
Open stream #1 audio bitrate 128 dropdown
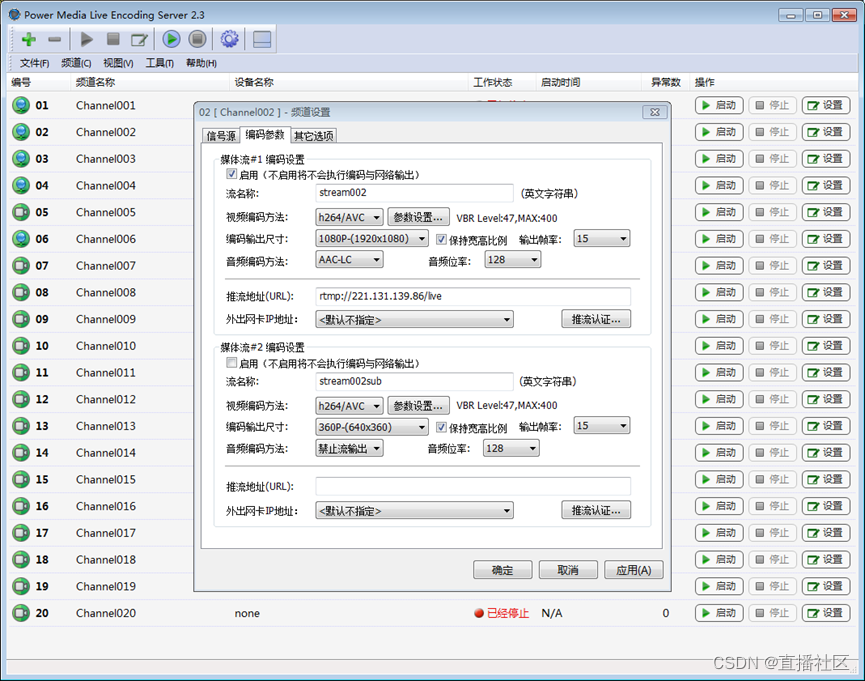click(x=512, y=259)
